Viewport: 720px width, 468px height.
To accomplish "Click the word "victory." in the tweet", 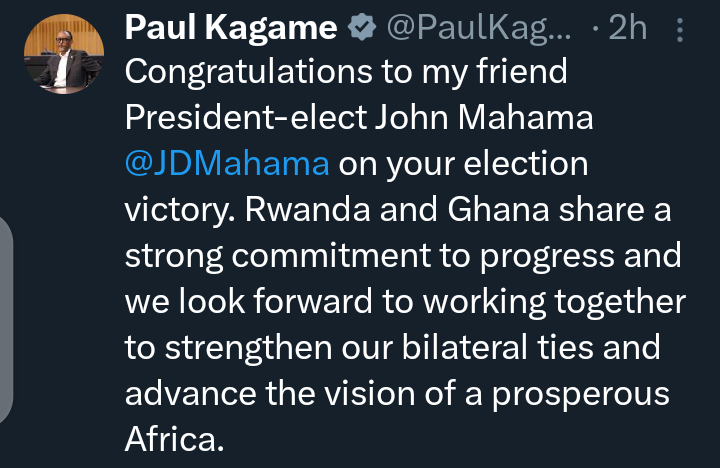I will click(182, 209).
